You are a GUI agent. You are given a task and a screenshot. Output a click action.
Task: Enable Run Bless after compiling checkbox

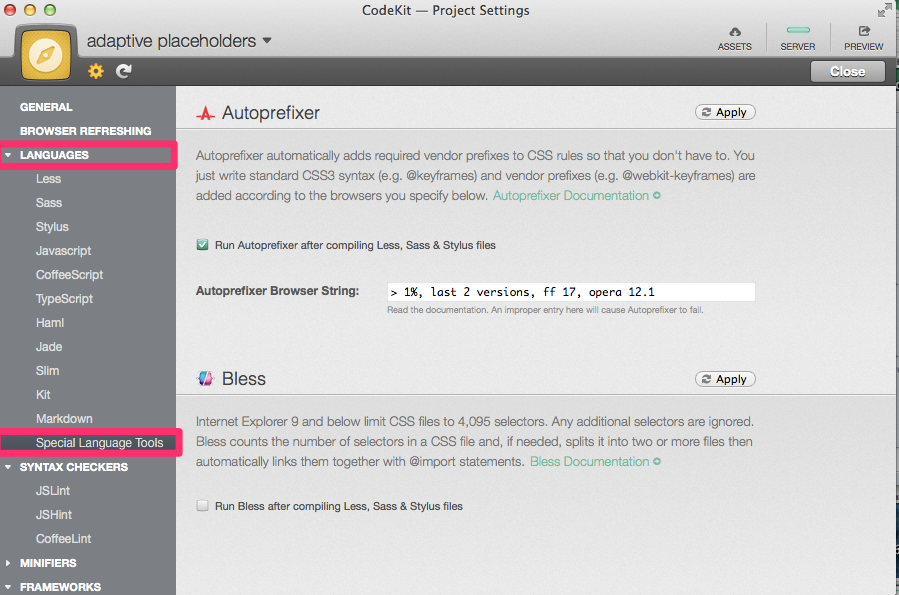(203, 506)
